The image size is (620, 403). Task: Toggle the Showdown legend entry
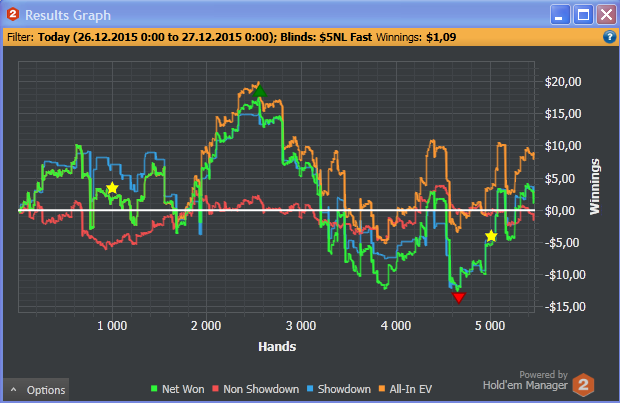(339, 389)
